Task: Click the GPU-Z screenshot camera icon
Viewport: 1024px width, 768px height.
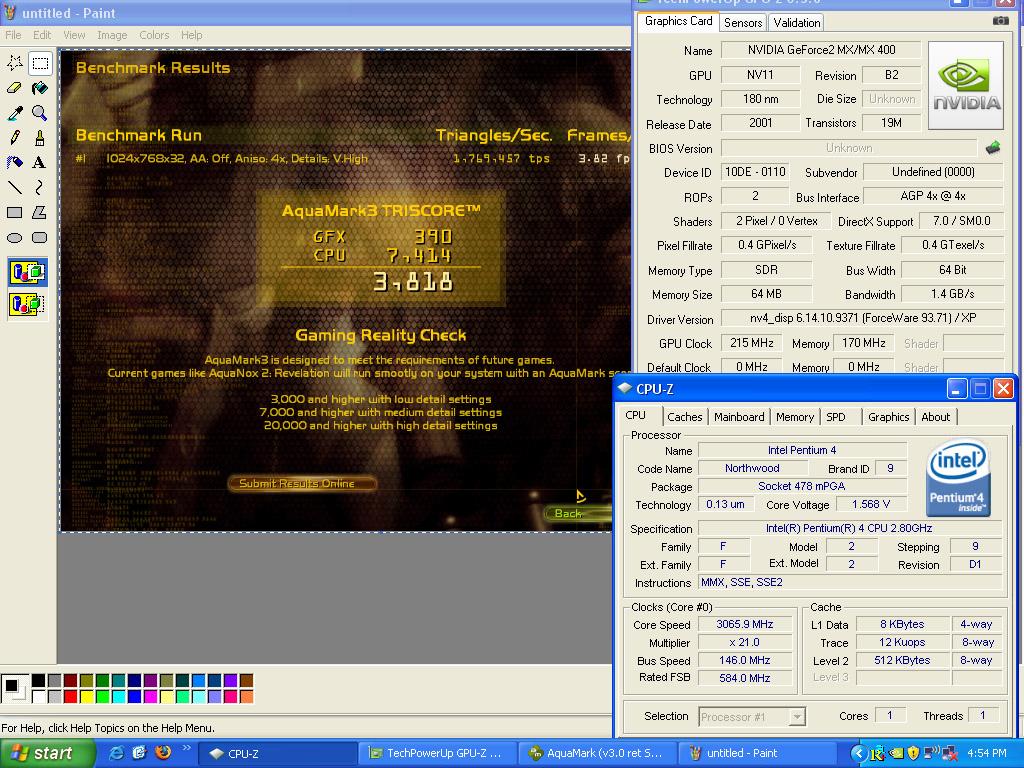Action: pos(1000,21)
